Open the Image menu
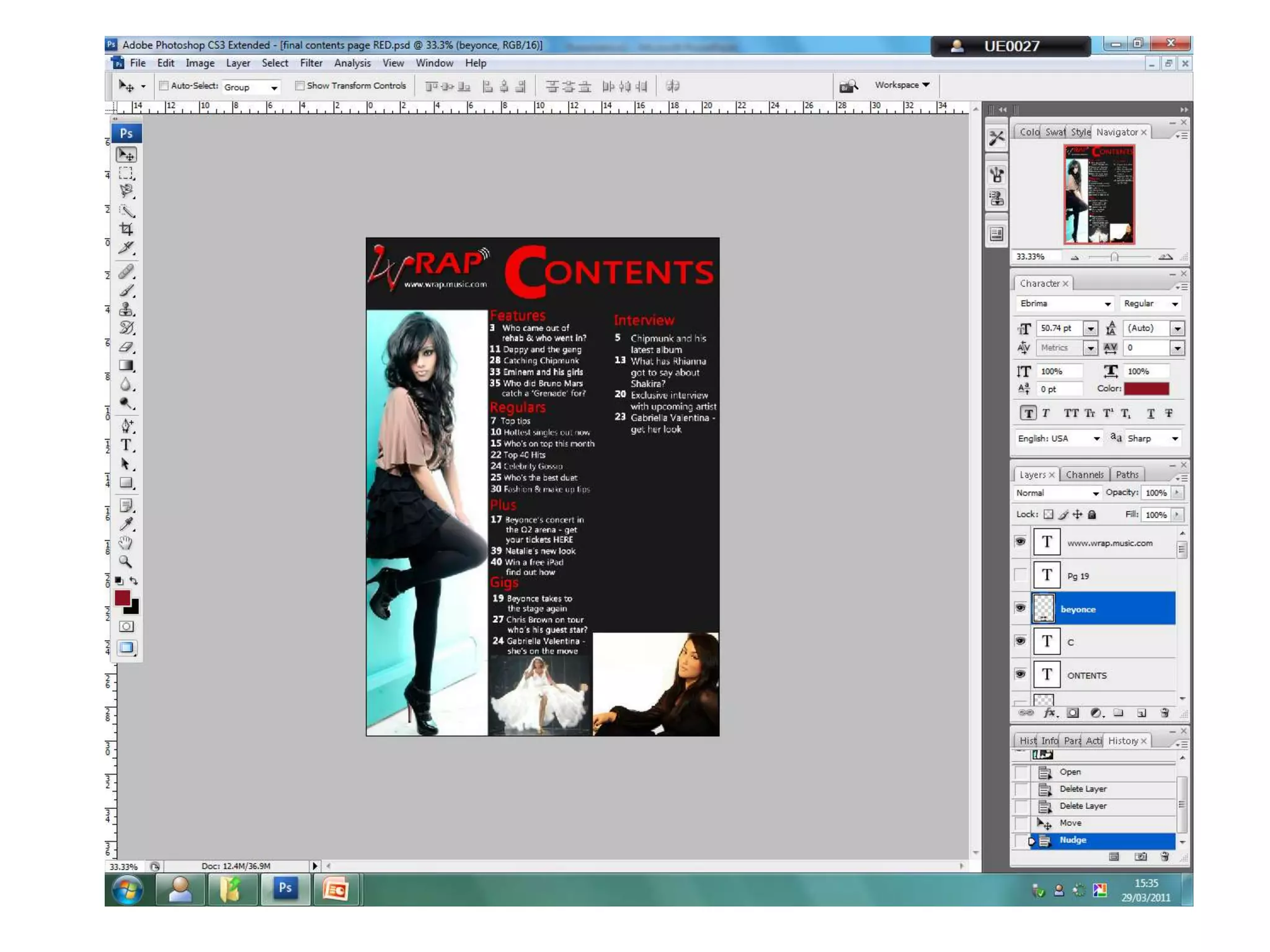Viewport: 1270px width, 952px height. [200, 63]
